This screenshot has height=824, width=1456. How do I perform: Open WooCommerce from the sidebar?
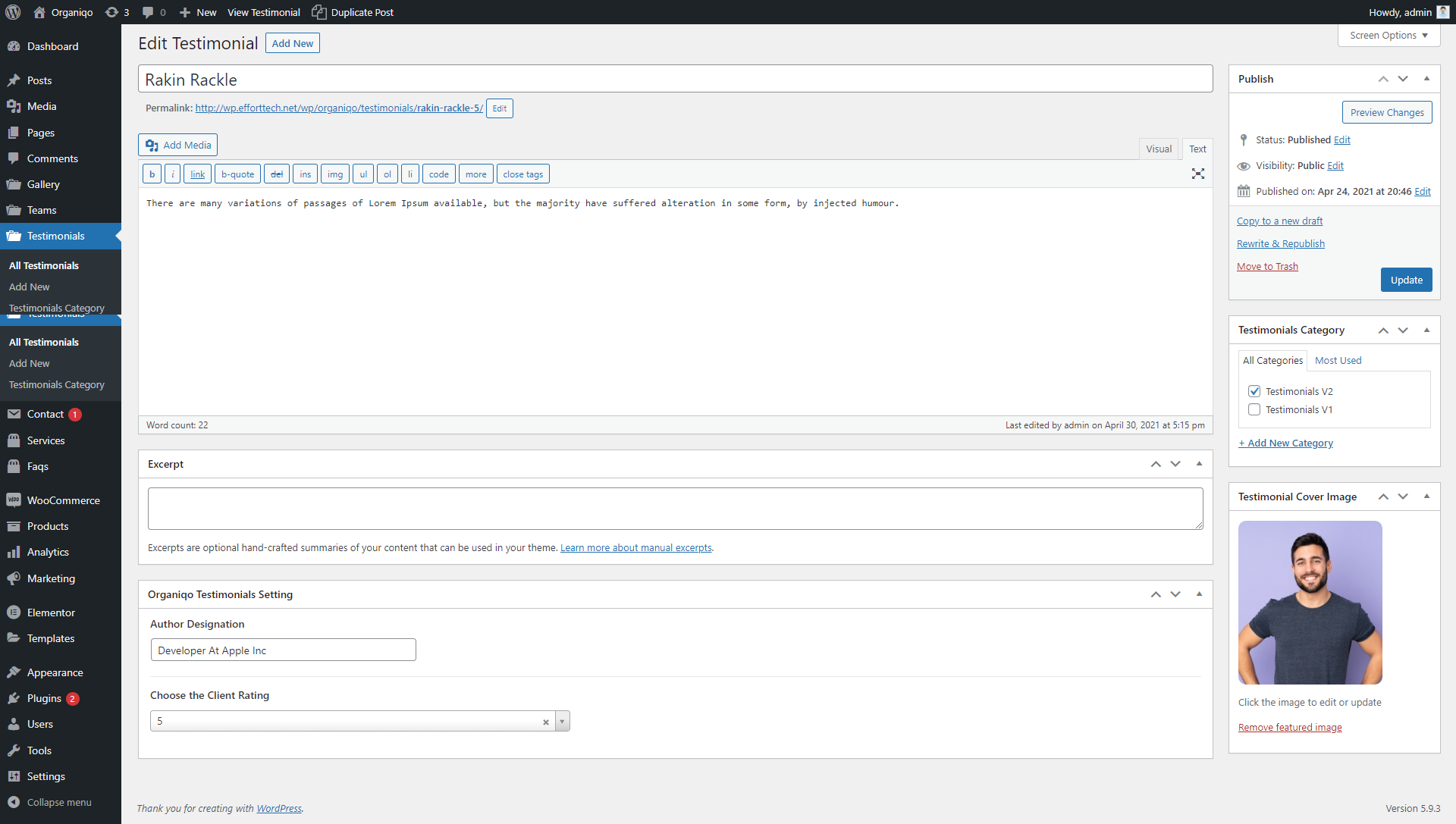click(63, 500)
